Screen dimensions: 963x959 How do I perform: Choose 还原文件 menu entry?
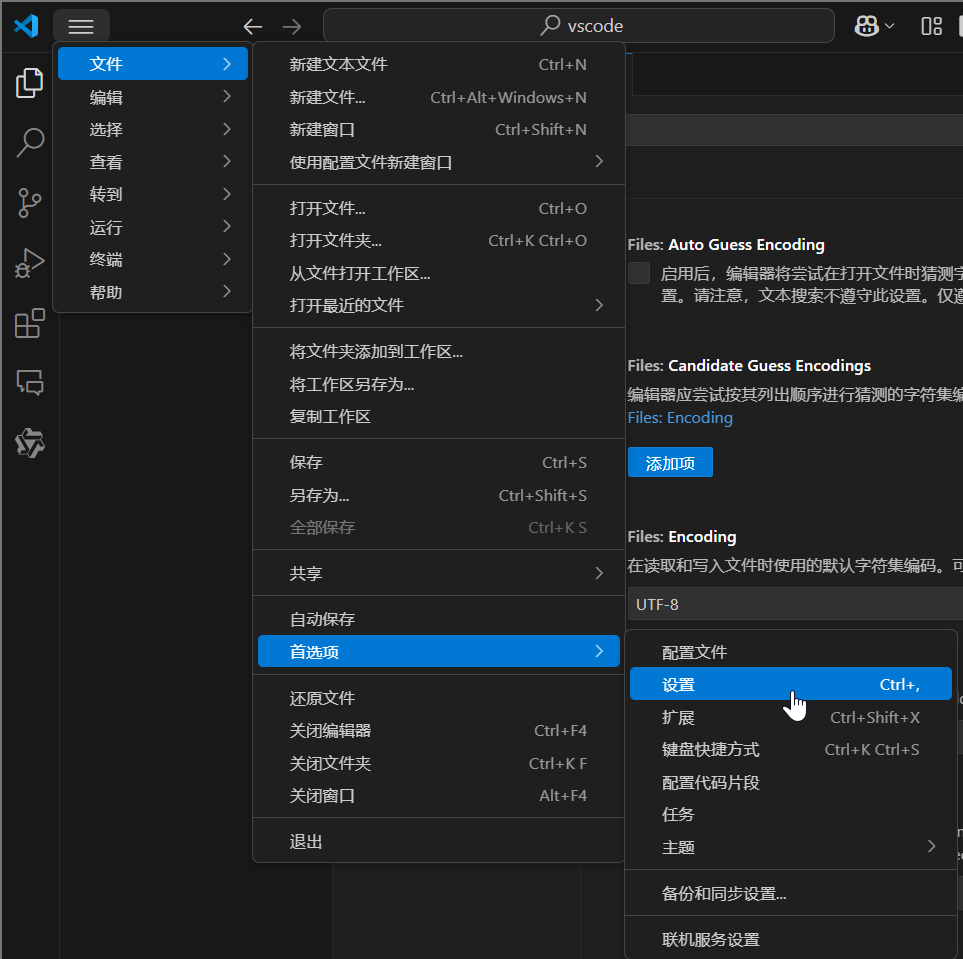[439, 698]
